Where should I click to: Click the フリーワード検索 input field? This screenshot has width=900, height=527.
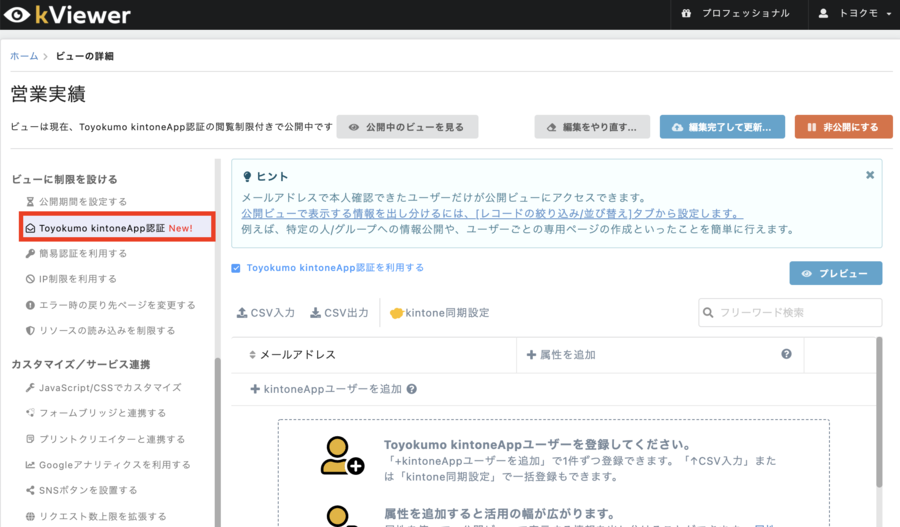pyautogui.click(x=790, y=312)
